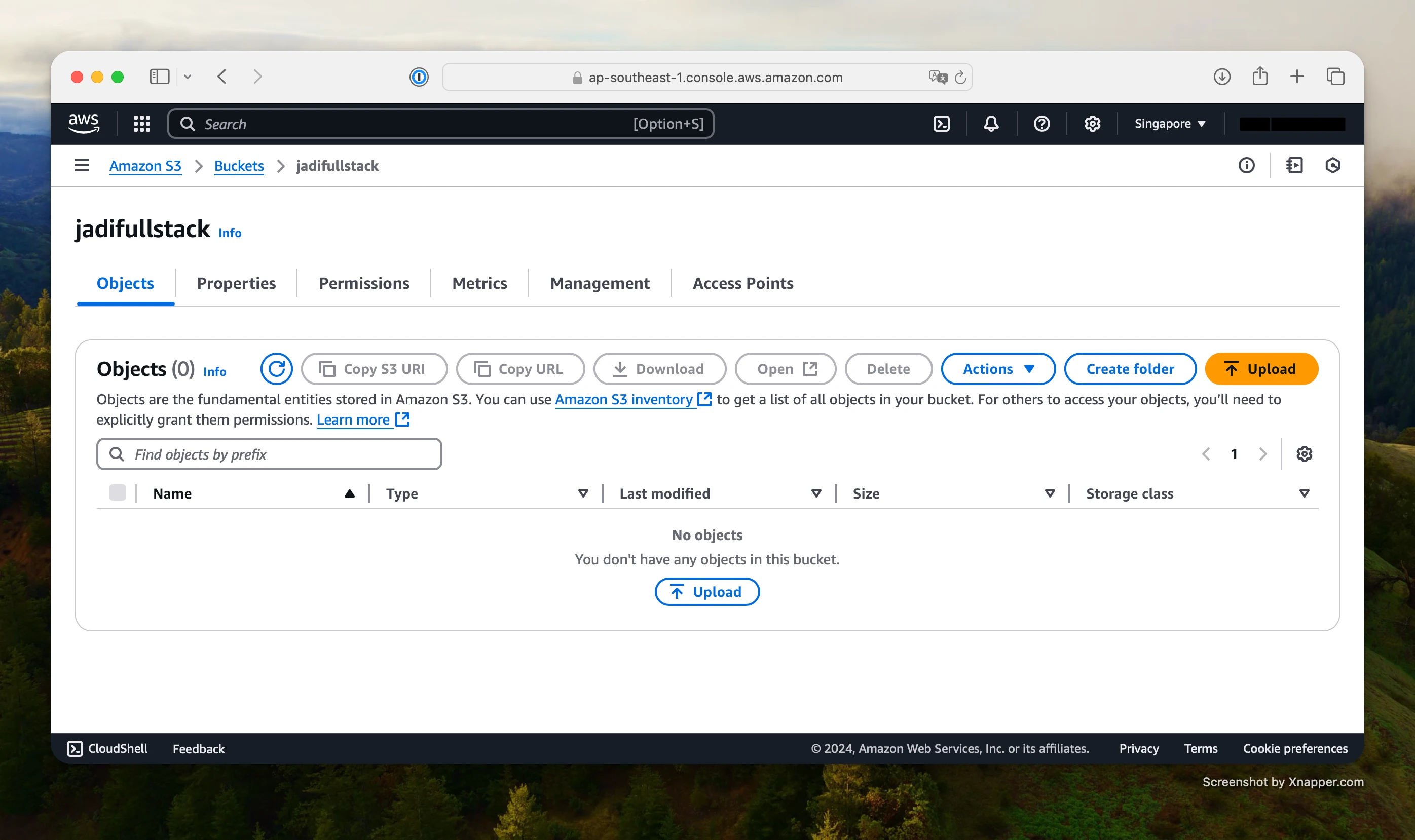Click the hexagon icon beside the breadcrumbs

1332,165
